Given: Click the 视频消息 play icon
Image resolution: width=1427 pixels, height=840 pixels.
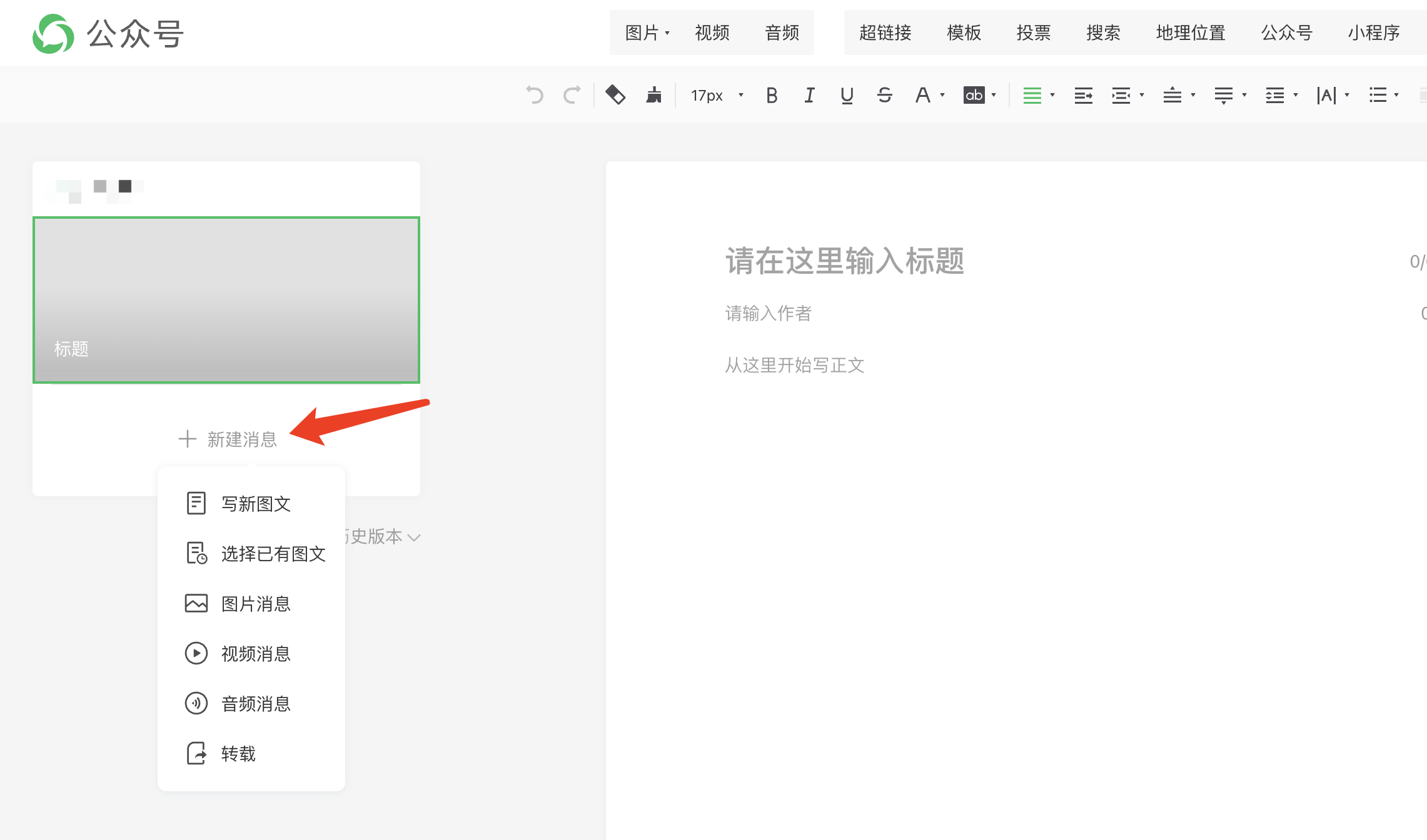Looking at the screenshot, I should [x=196, y=654].
